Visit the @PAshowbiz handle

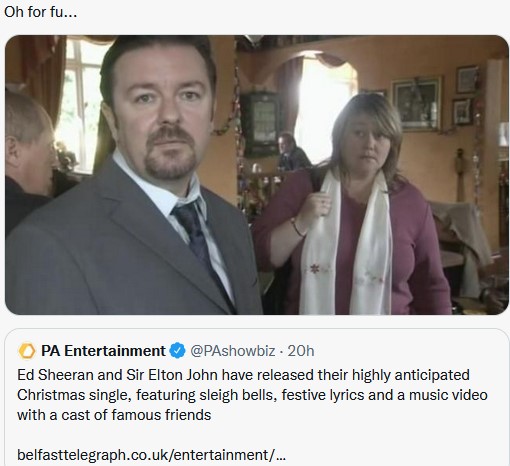coord(233,351)
